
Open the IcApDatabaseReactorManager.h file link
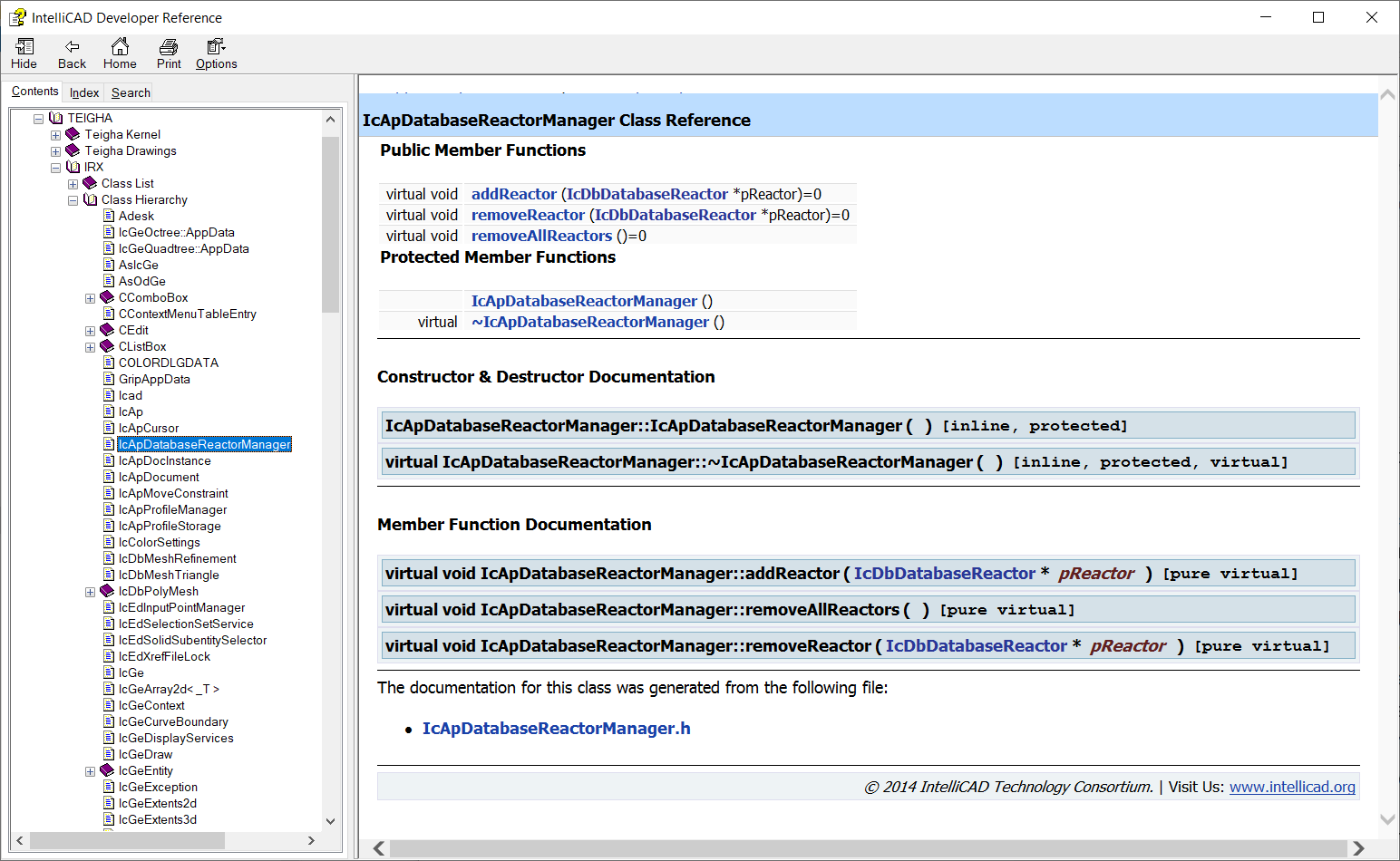coord(557,729)
